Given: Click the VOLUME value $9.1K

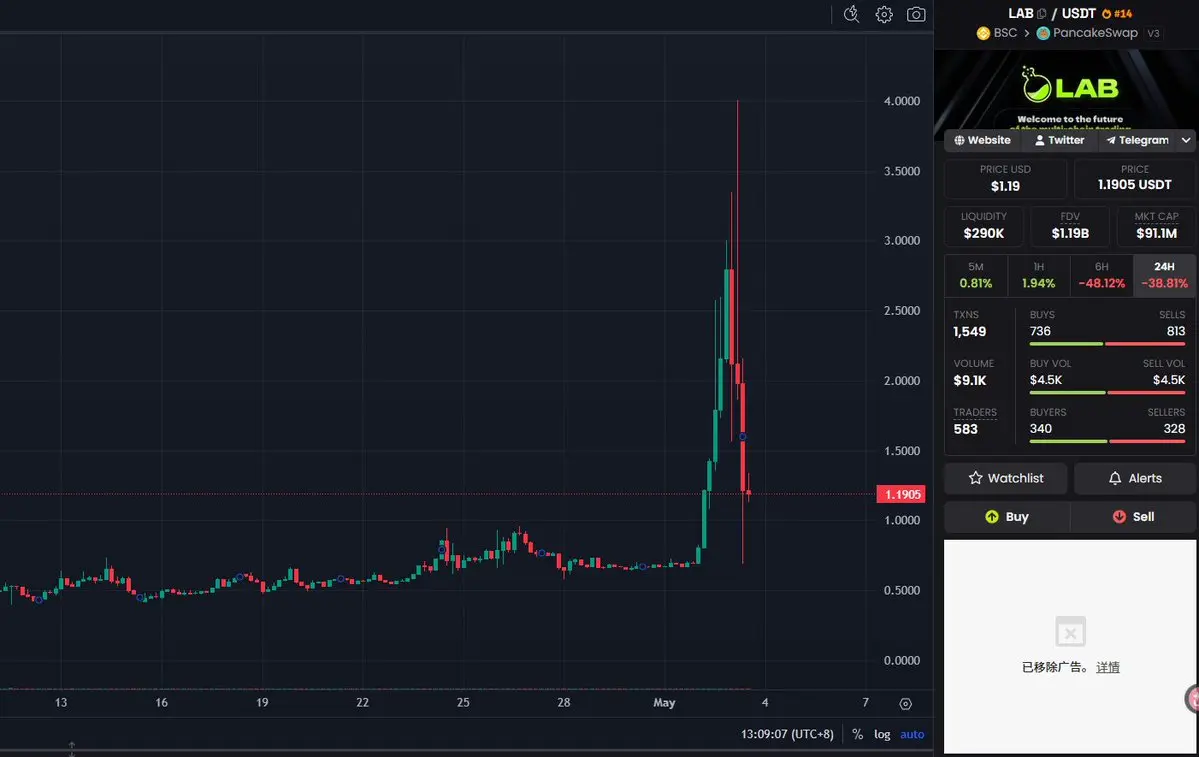Looking at the screenshot, I should (x=970, y=381).
